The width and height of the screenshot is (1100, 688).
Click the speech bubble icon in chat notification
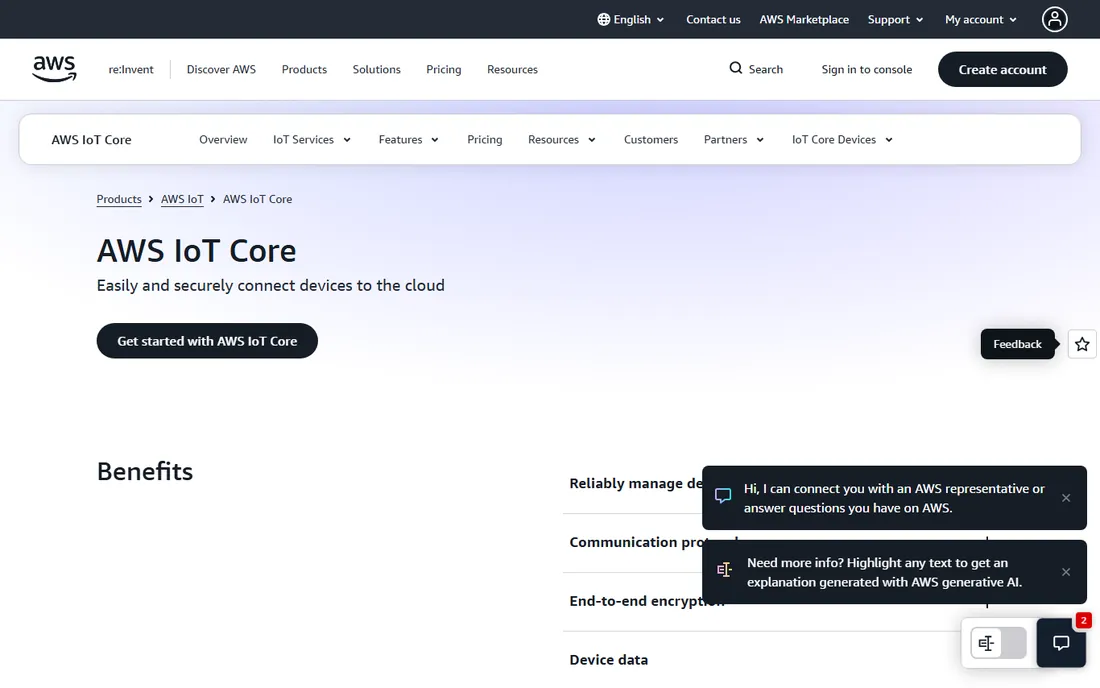(x=723, y=496)
